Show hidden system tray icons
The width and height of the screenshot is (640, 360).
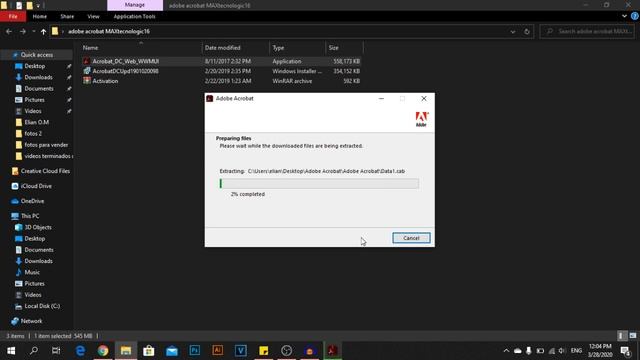506,351
